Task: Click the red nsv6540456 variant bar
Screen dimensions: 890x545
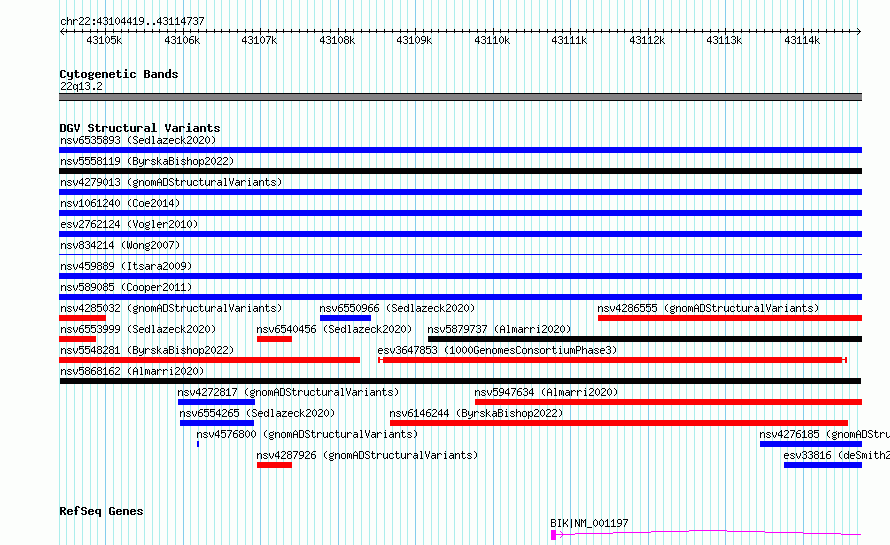Action: click(274, 339)
